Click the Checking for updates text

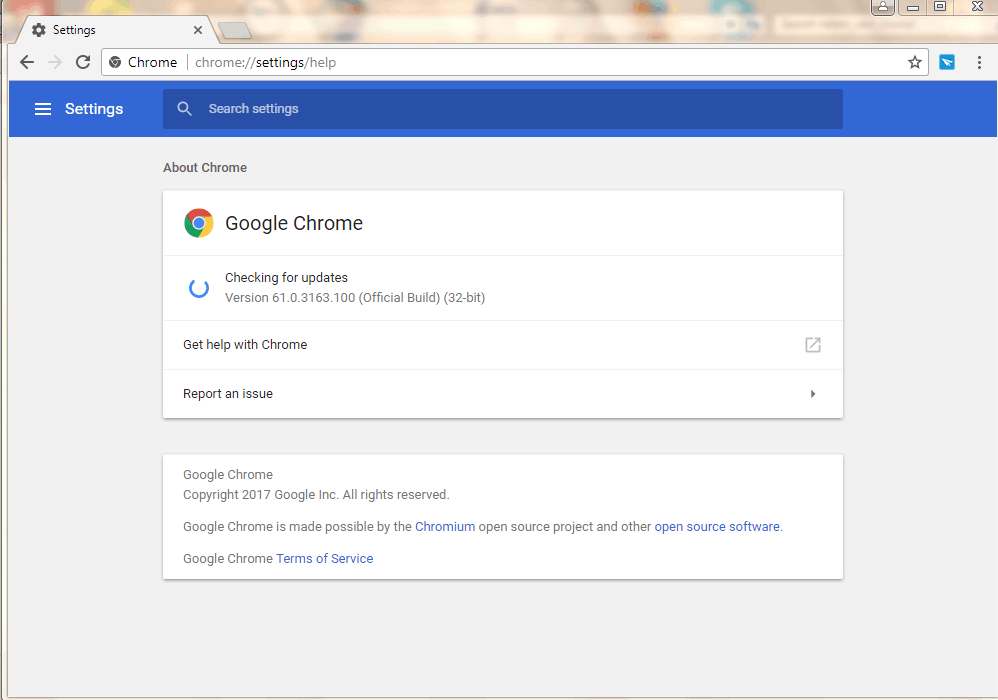point(286,277)
